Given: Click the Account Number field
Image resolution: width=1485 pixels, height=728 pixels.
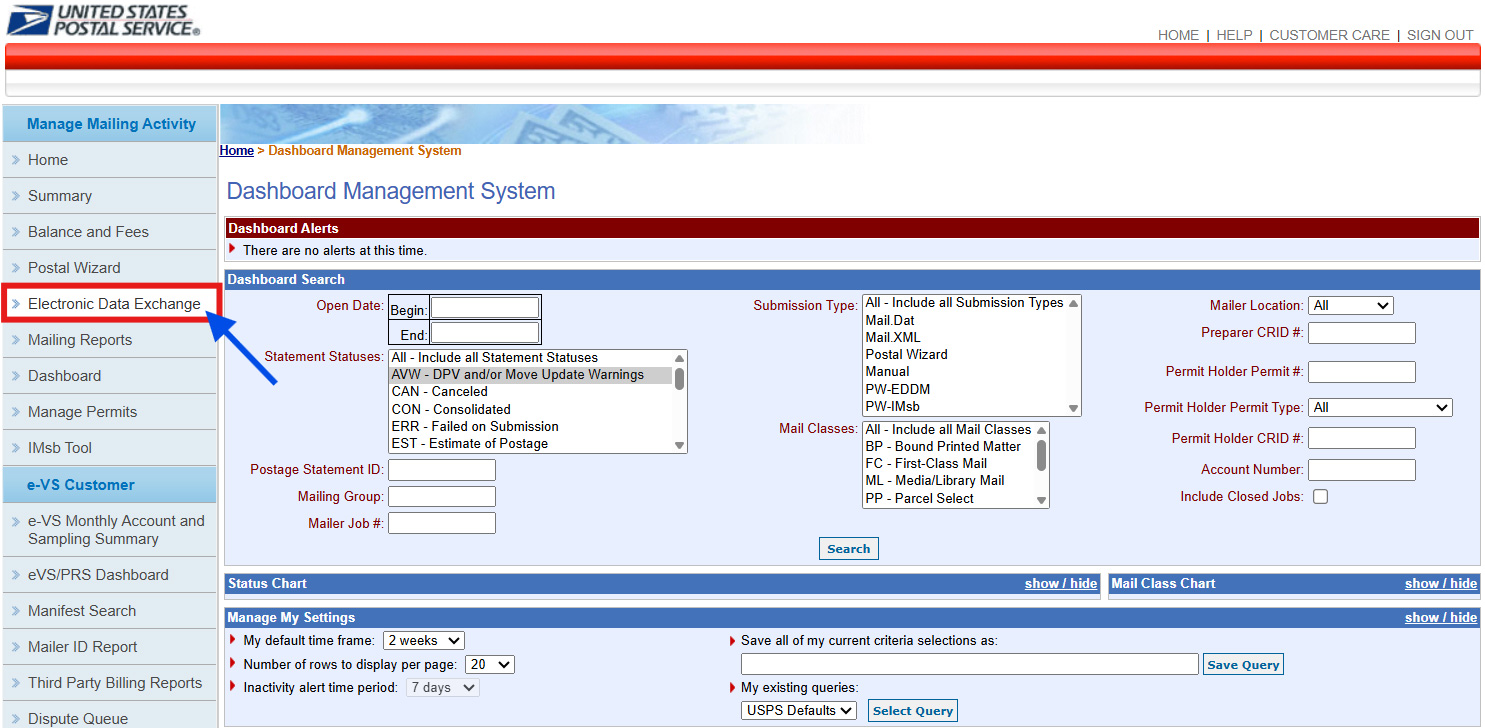Looking at the screenshot, I should point(1362,470).
